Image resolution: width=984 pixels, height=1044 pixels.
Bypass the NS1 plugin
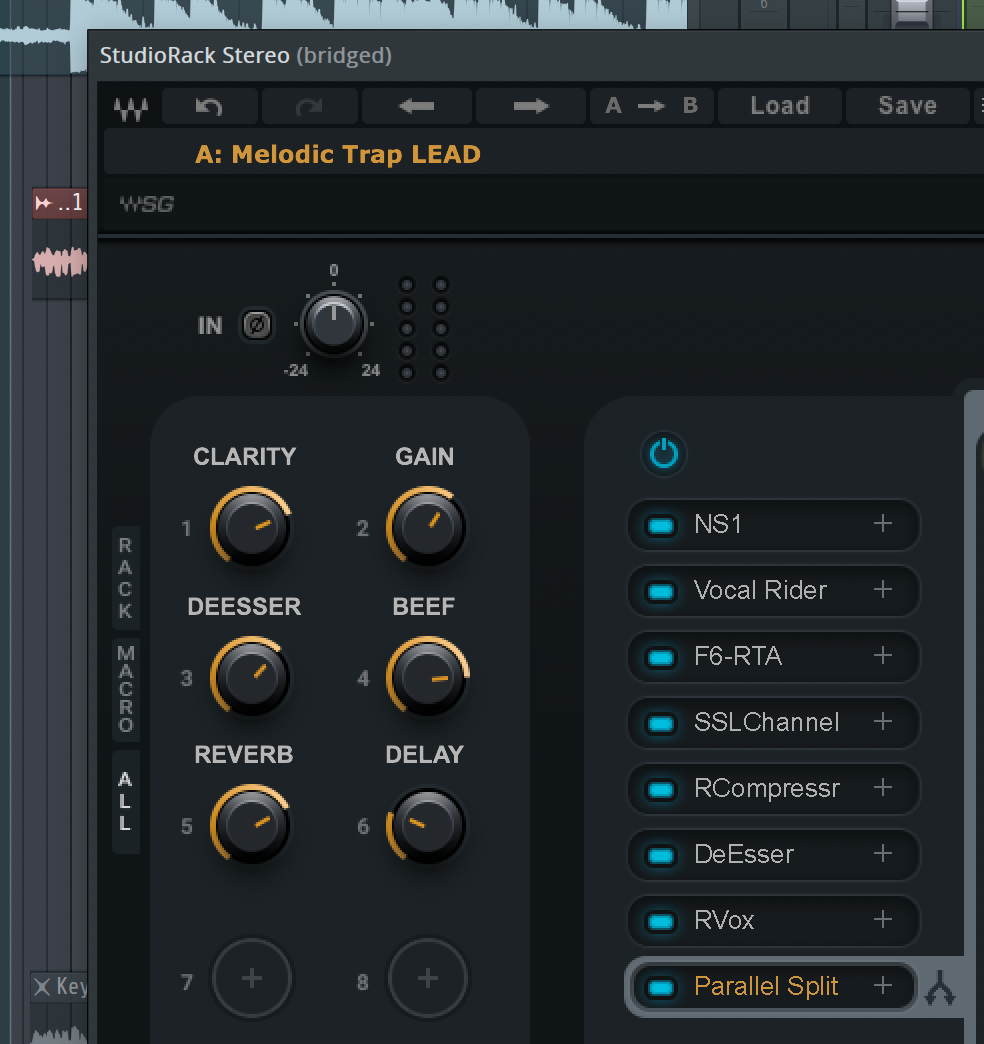coord(659,524)
